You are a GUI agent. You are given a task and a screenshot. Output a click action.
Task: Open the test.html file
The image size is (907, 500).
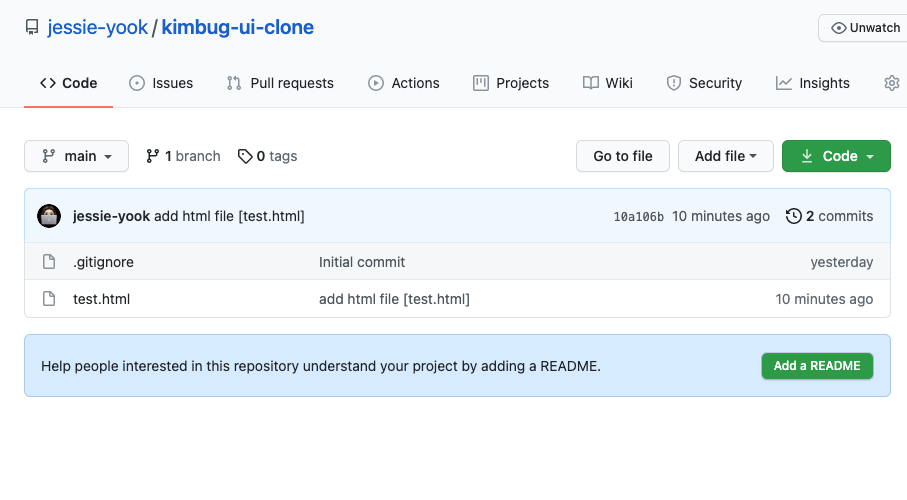[x=101, y=299]
